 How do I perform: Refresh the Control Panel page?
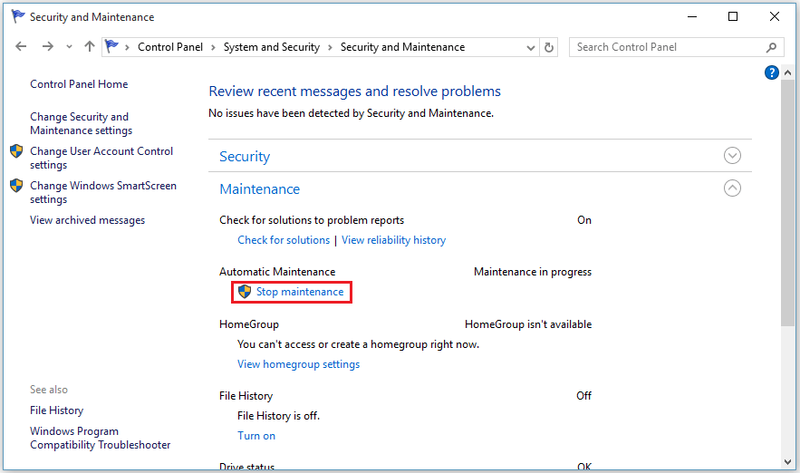pos(549,47)
